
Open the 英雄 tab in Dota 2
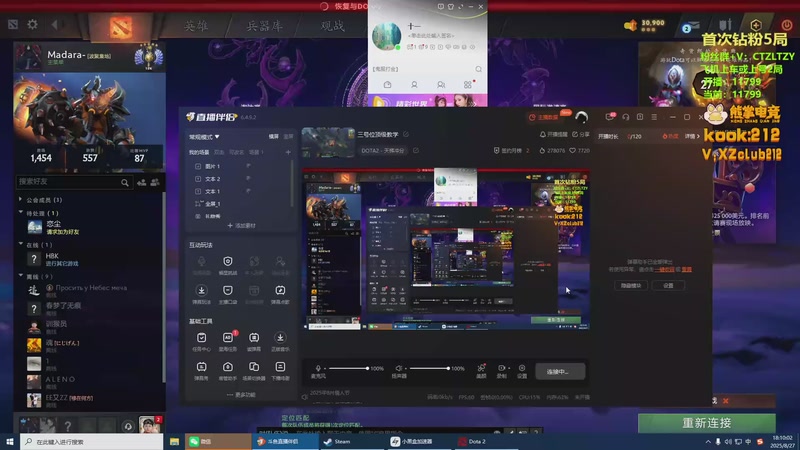click(x=196, y=26)
